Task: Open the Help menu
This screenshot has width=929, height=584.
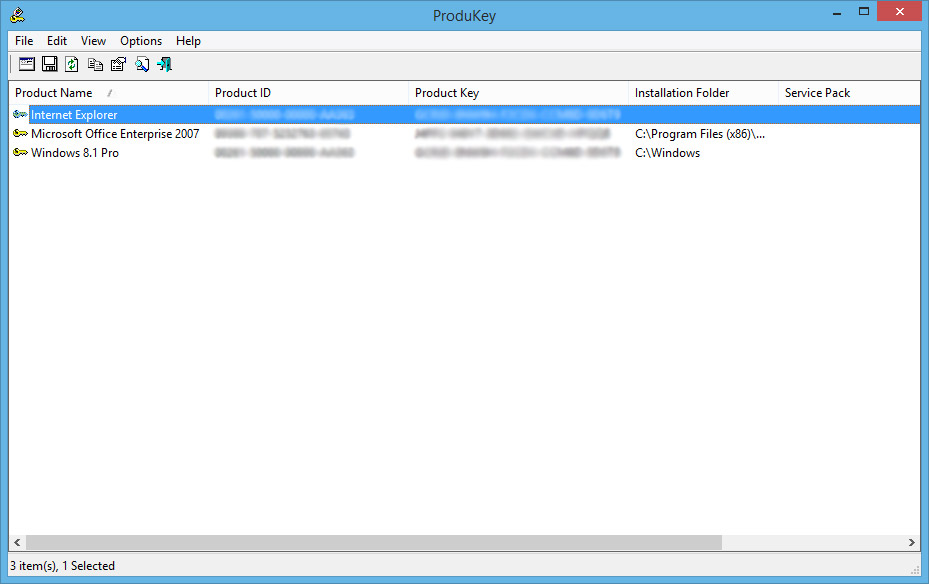Action: click(x=188, y=41)
